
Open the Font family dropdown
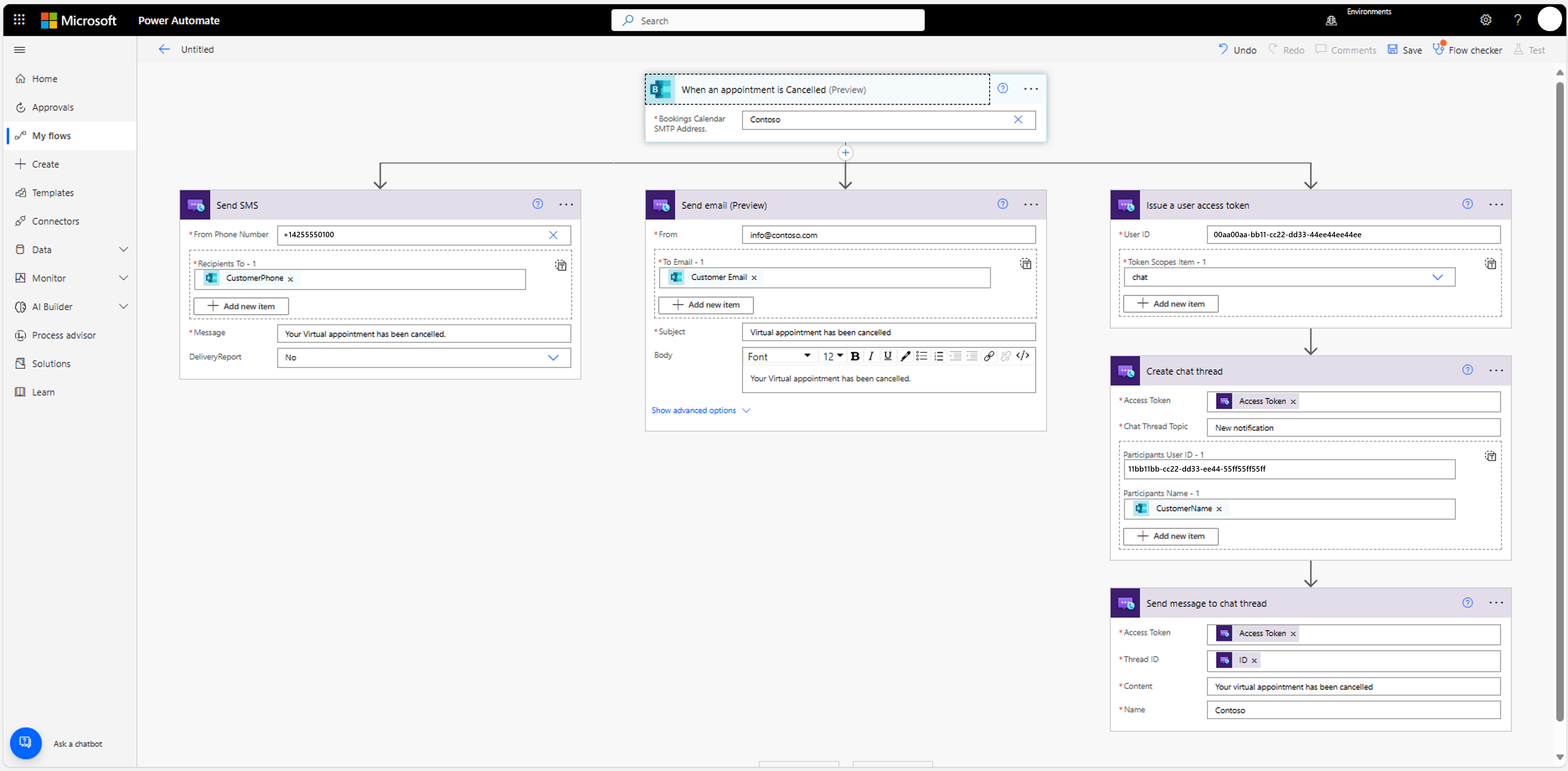click(x=779, y=356)
